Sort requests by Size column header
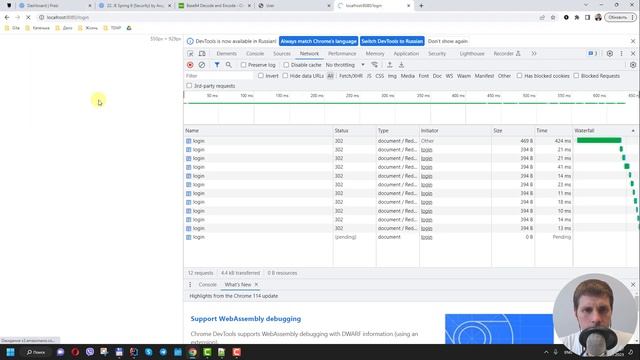The image size is (640, 360). (513, 131)
